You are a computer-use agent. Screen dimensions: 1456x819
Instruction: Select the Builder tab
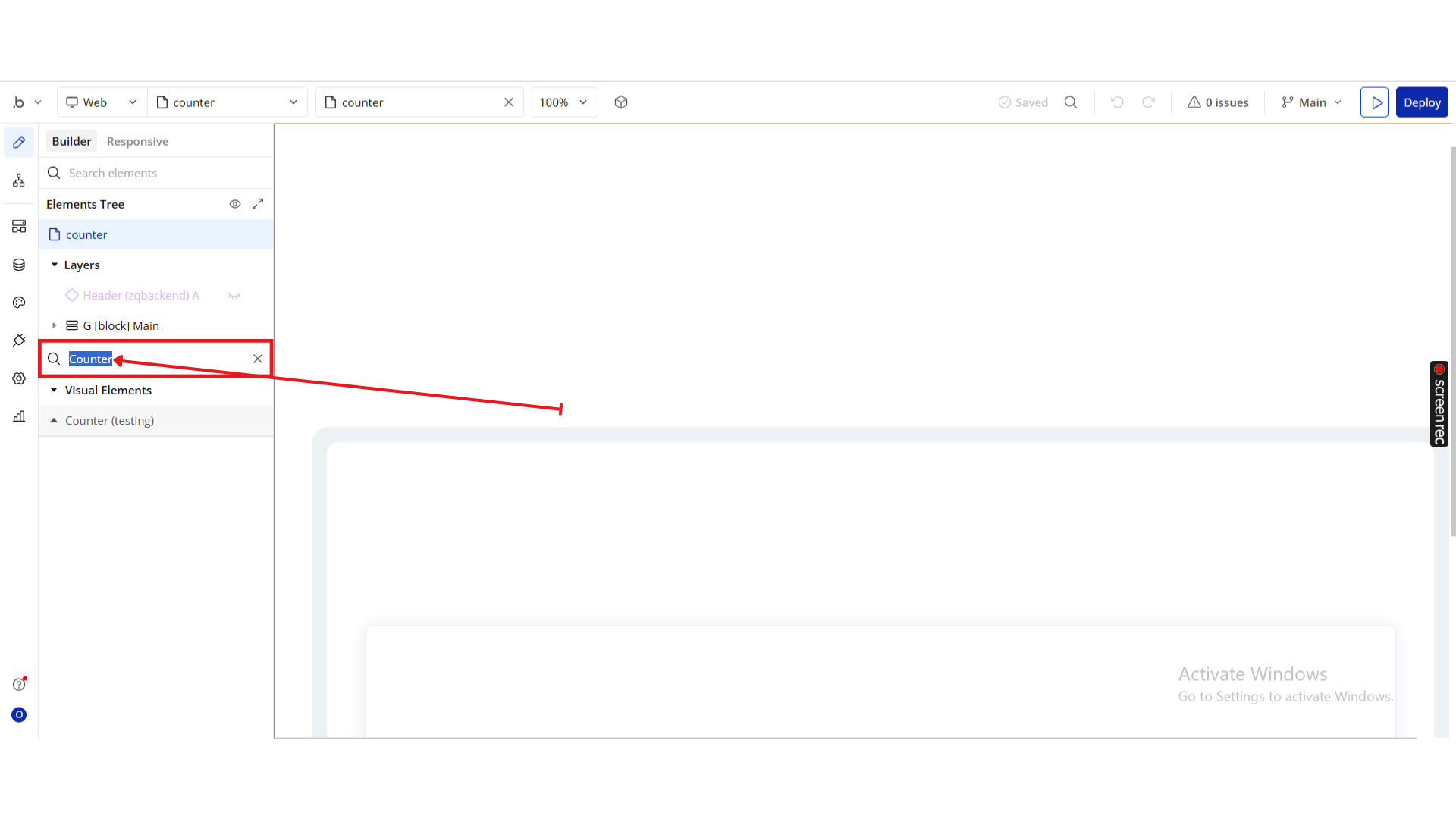click(71, 141)
